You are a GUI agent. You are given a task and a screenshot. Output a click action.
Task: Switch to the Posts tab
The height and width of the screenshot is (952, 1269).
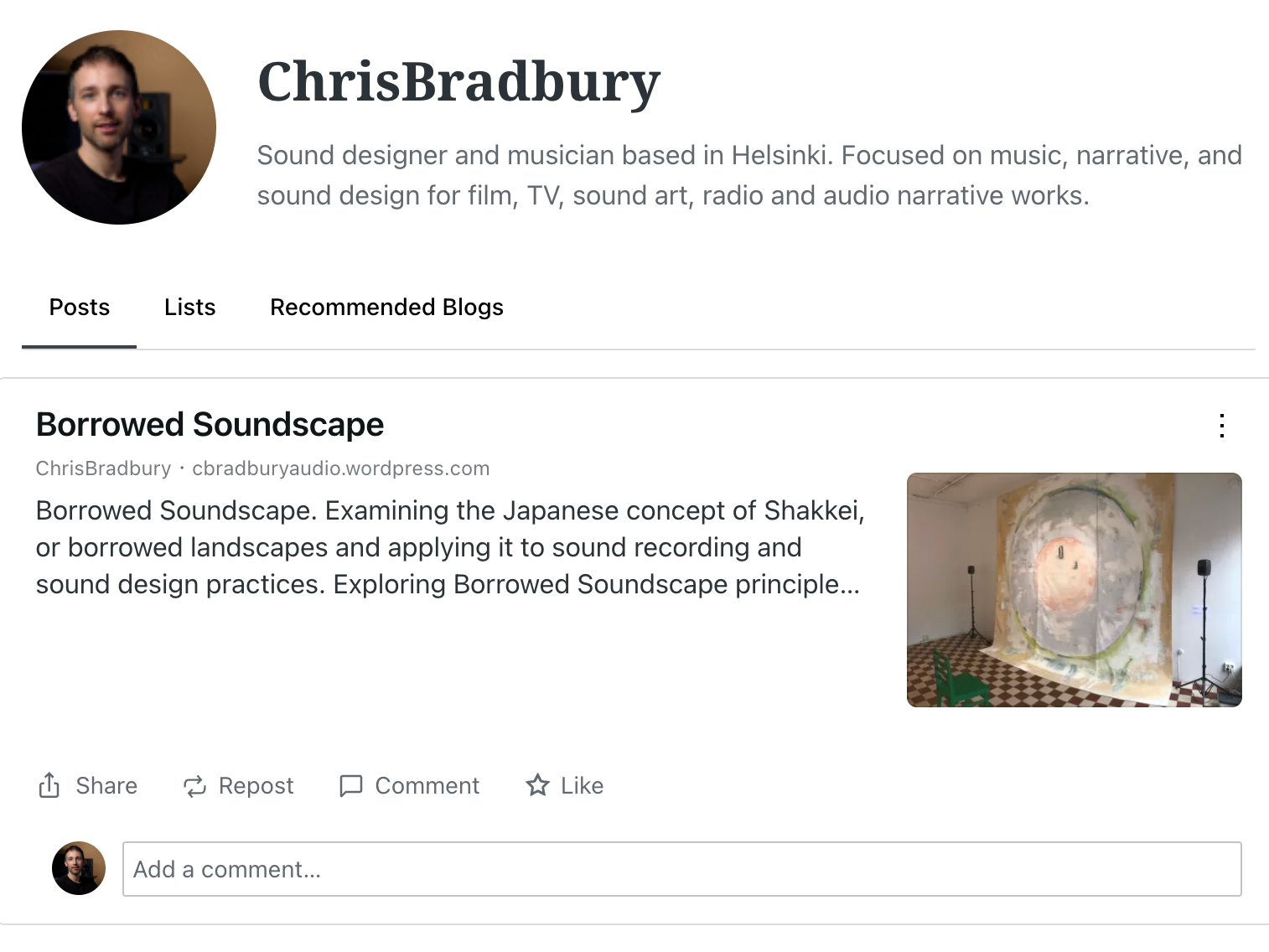(x=80, y=308)
